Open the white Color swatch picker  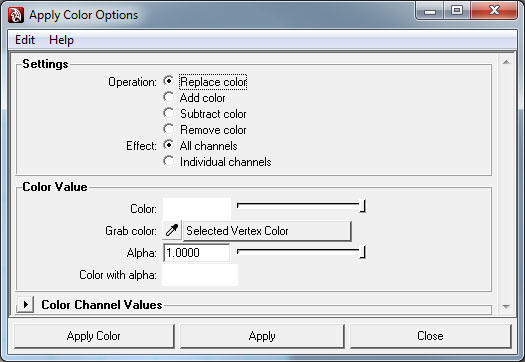[x=197, y=209]
